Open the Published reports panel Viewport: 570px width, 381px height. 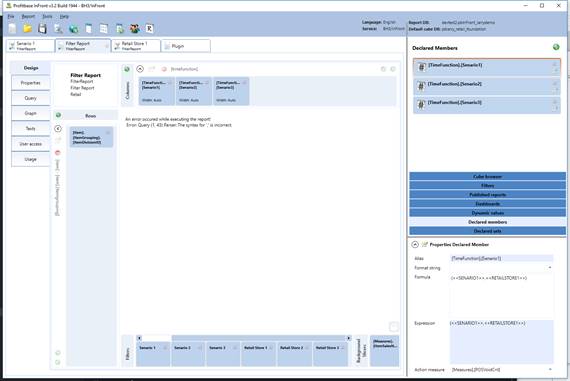coord(487,194)
